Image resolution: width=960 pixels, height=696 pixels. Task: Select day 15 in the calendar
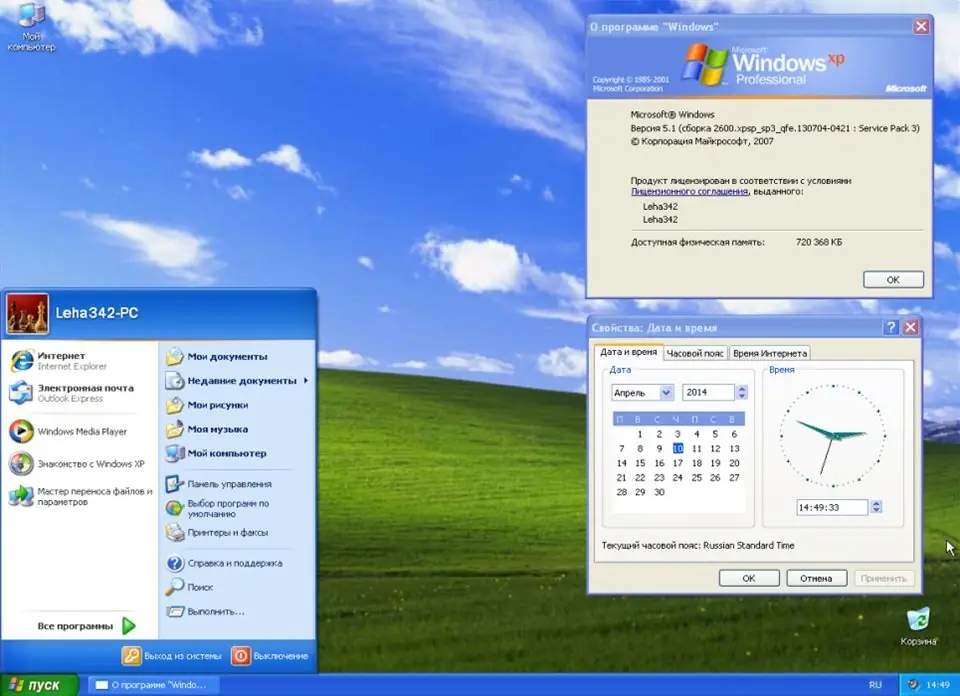[x=640, y=463]
